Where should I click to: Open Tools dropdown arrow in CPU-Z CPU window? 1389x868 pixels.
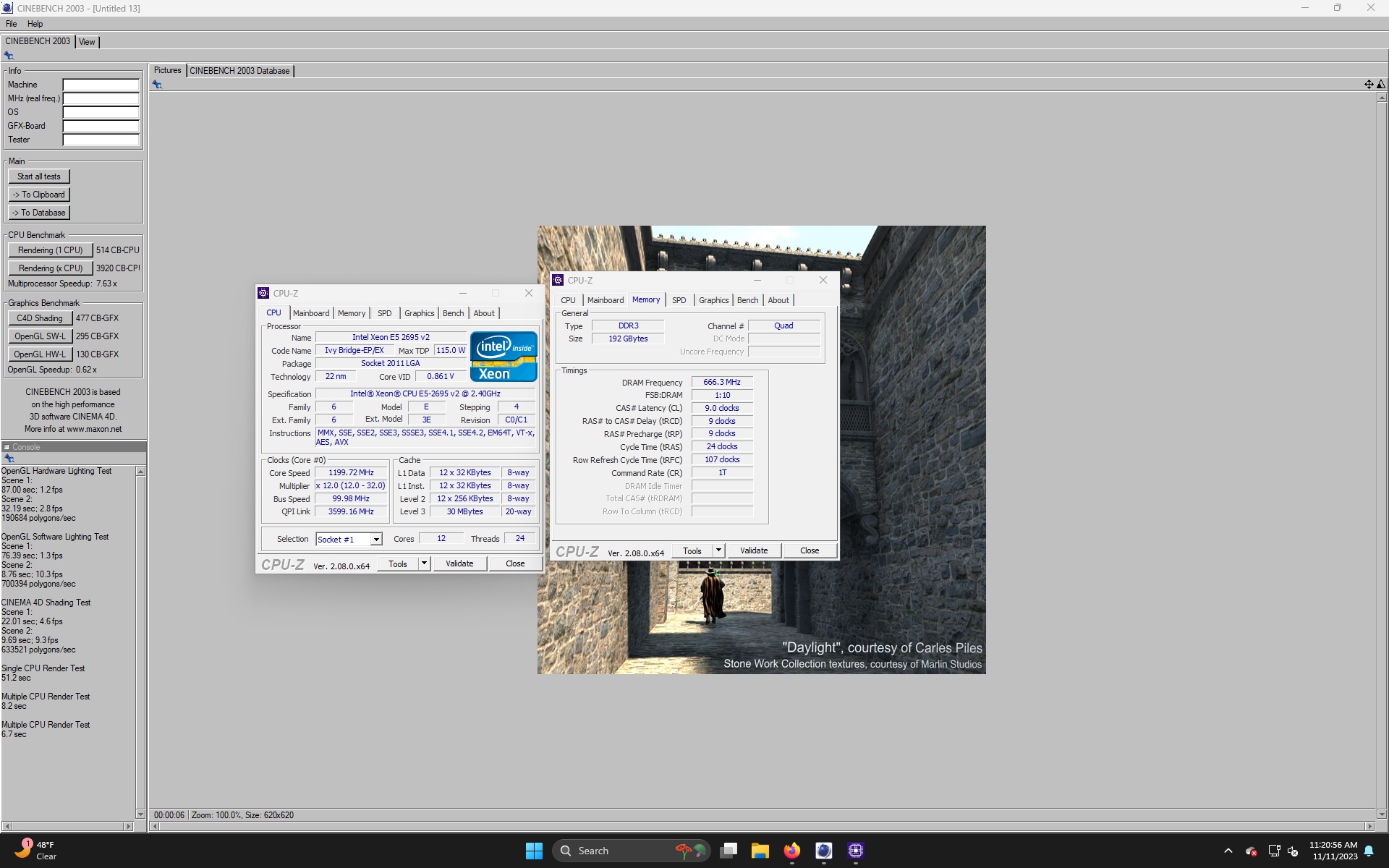pyautogui.click(x=424, y=563)
